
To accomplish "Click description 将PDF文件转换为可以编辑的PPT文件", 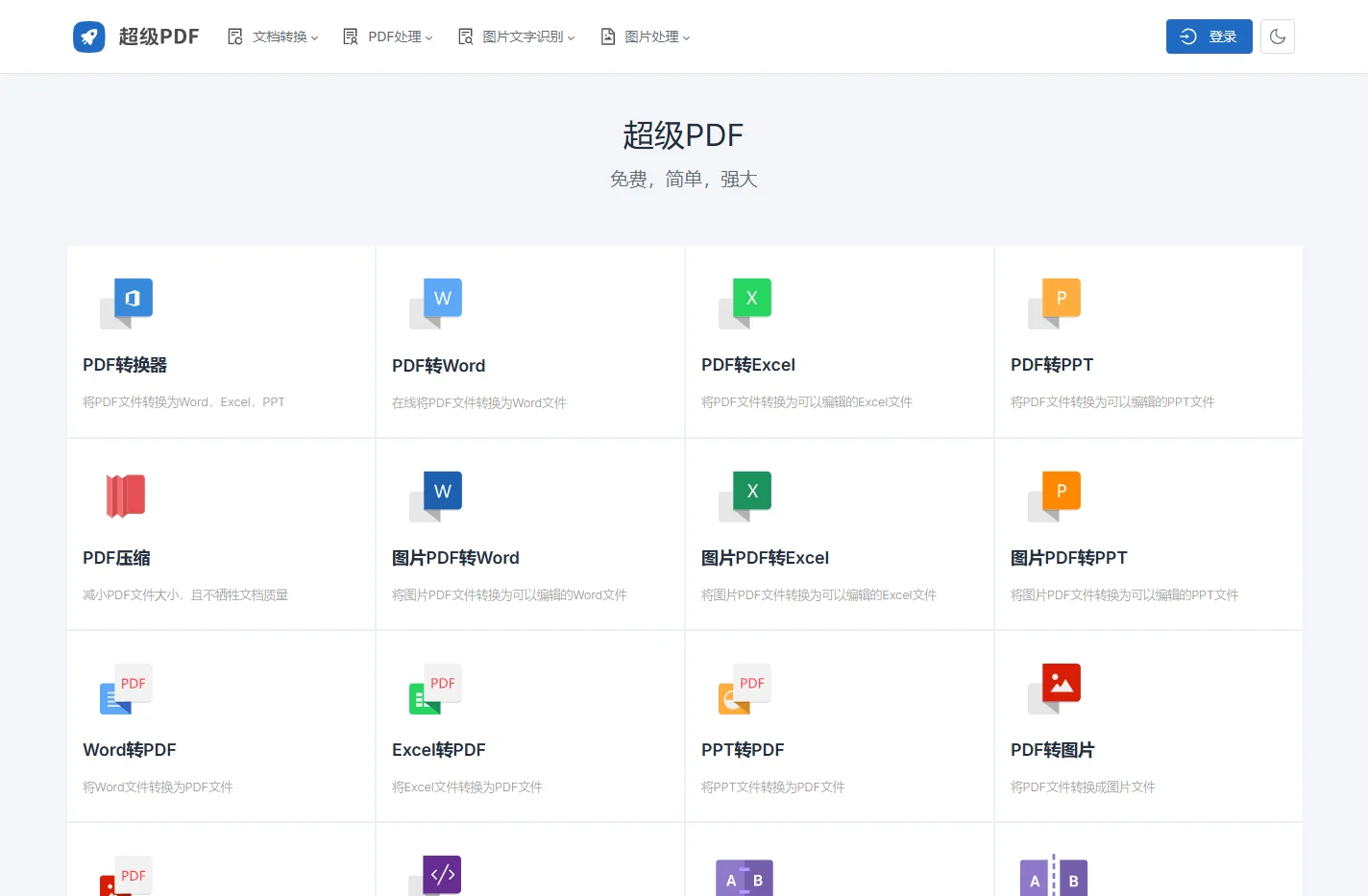I will point(1112,402).
